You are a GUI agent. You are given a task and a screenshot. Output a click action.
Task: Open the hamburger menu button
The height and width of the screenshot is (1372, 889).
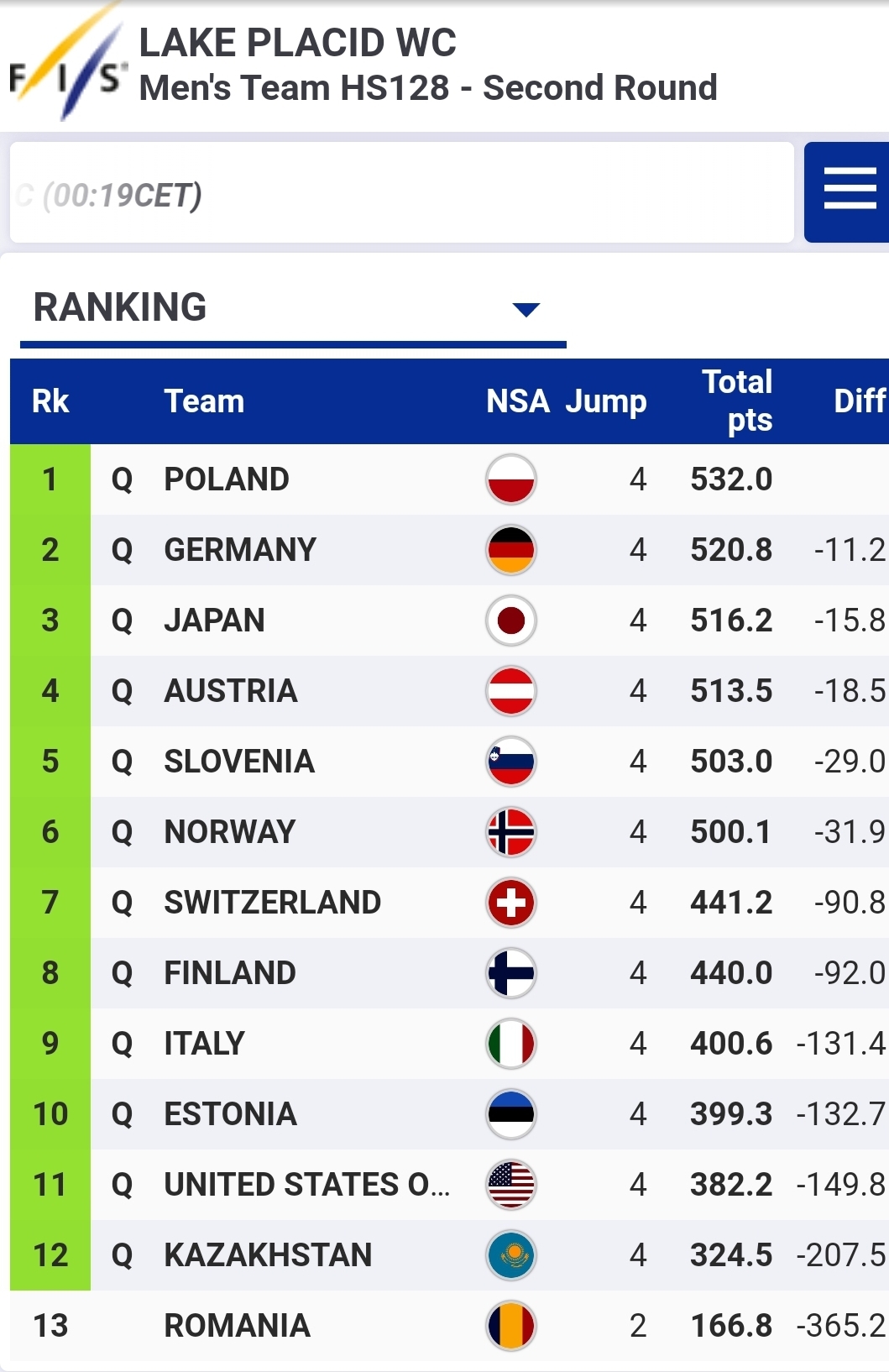pos(849,191)
